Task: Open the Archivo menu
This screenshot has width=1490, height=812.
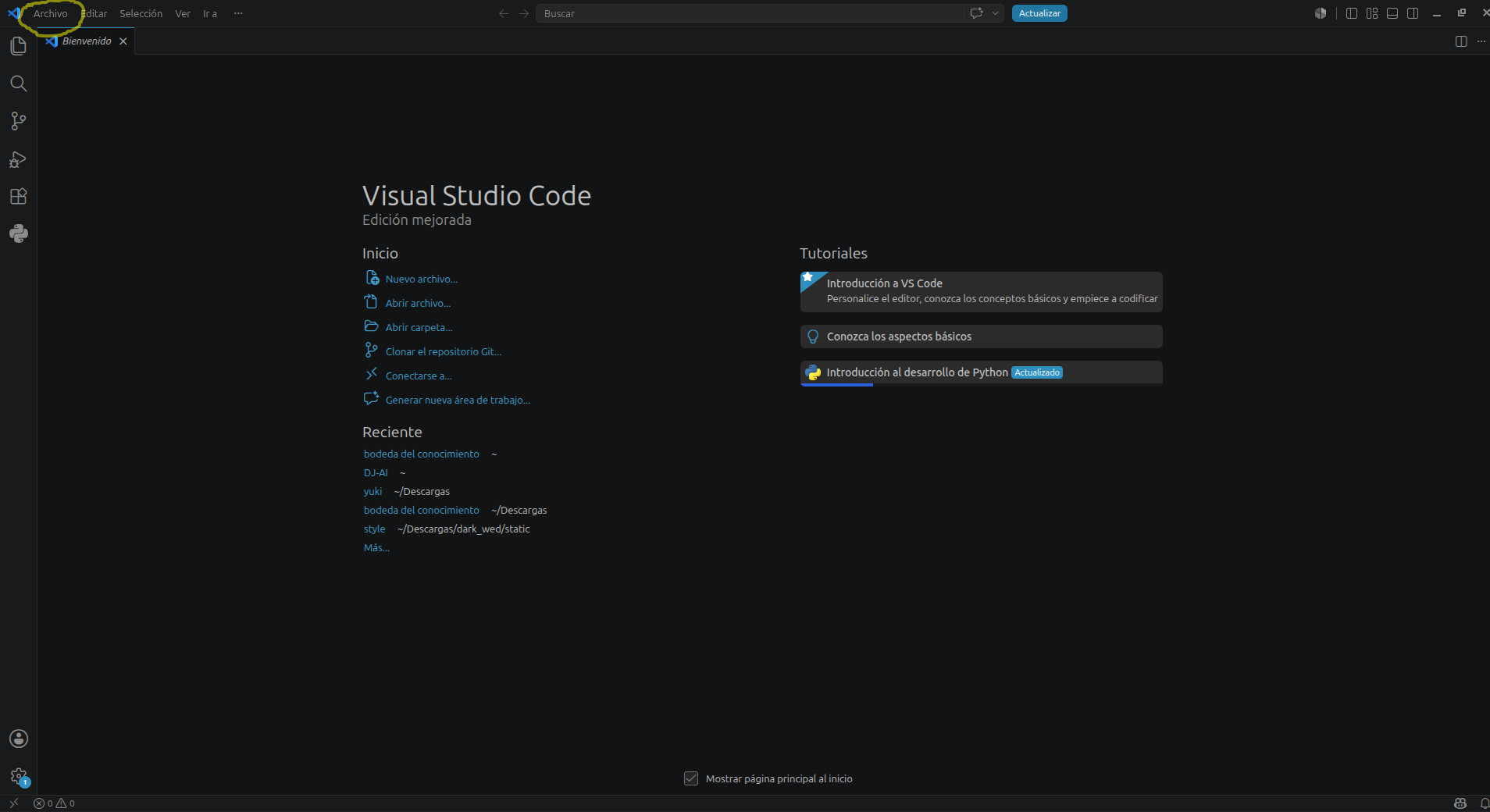Action: click(51, 13)
